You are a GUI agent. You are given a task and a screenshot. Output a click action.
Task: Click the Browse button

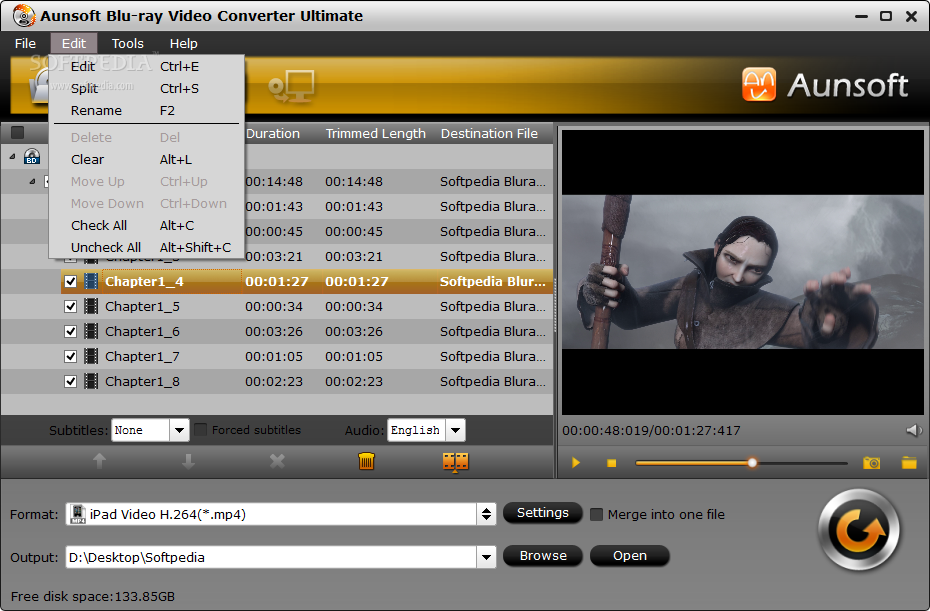[543, 556]
